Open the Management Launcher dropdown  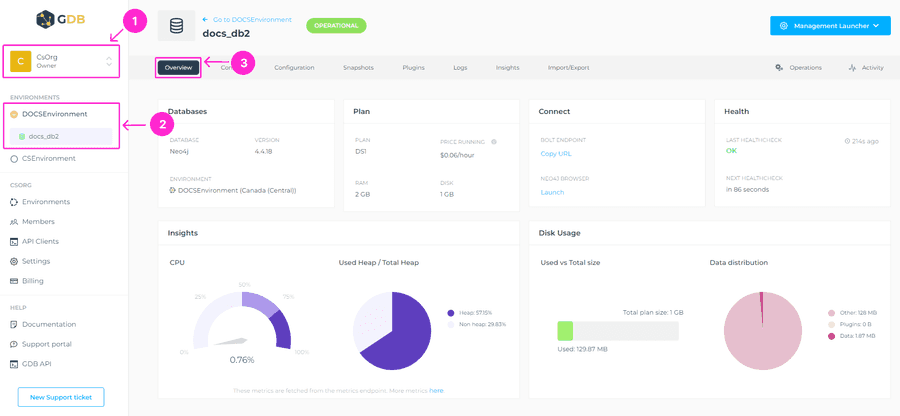830,26
